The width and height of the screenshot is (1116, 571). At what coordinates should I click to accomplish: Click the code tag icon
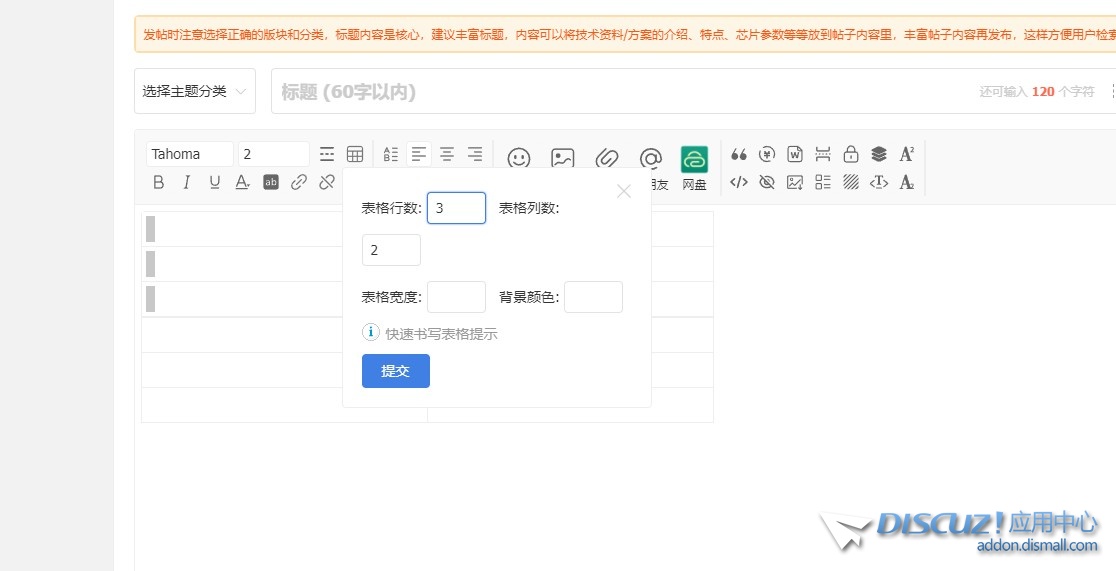739,182
